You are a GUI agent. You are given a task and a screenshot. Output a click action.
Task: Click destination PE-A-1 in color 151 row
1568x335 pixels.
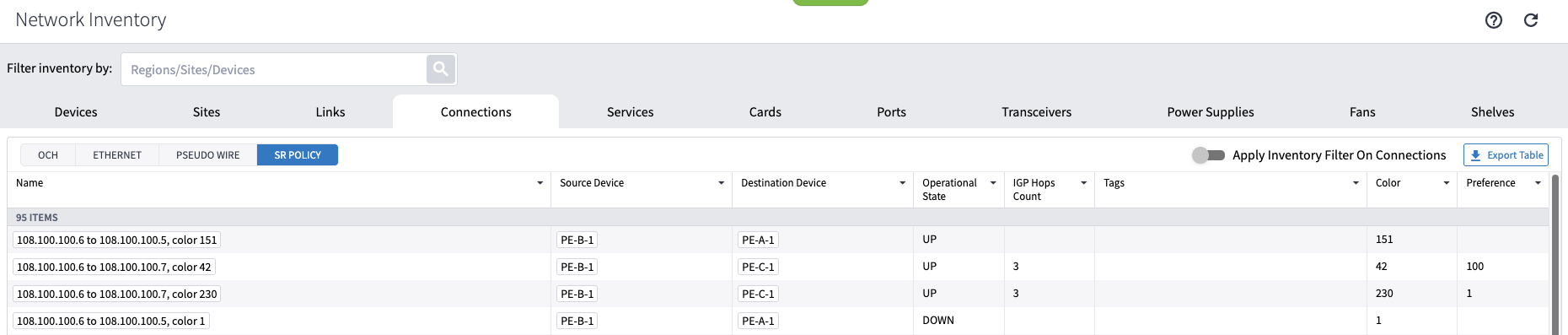758,240
